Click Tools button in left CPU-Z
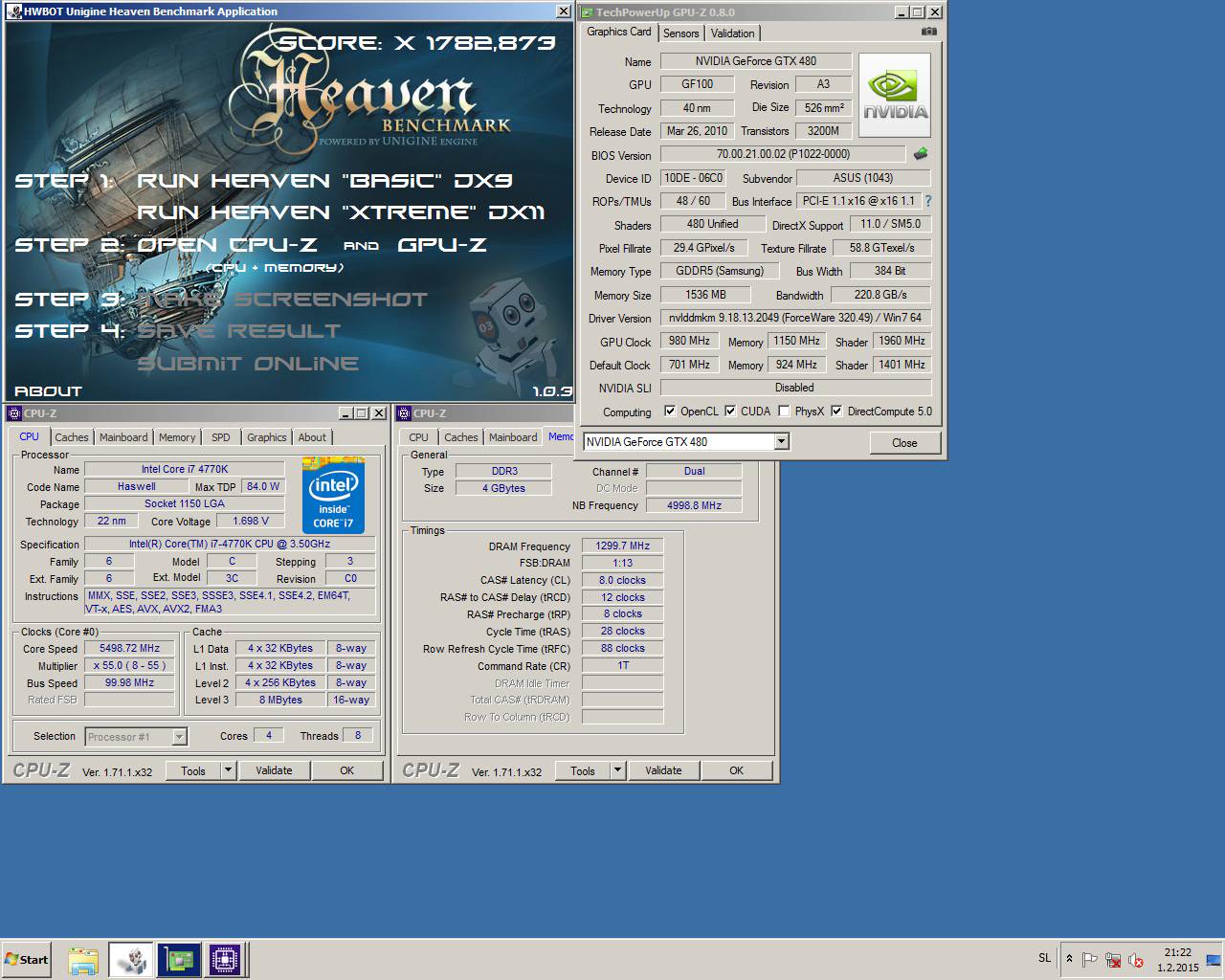Screen dimensions: 1225x980 tap(193, 770)
